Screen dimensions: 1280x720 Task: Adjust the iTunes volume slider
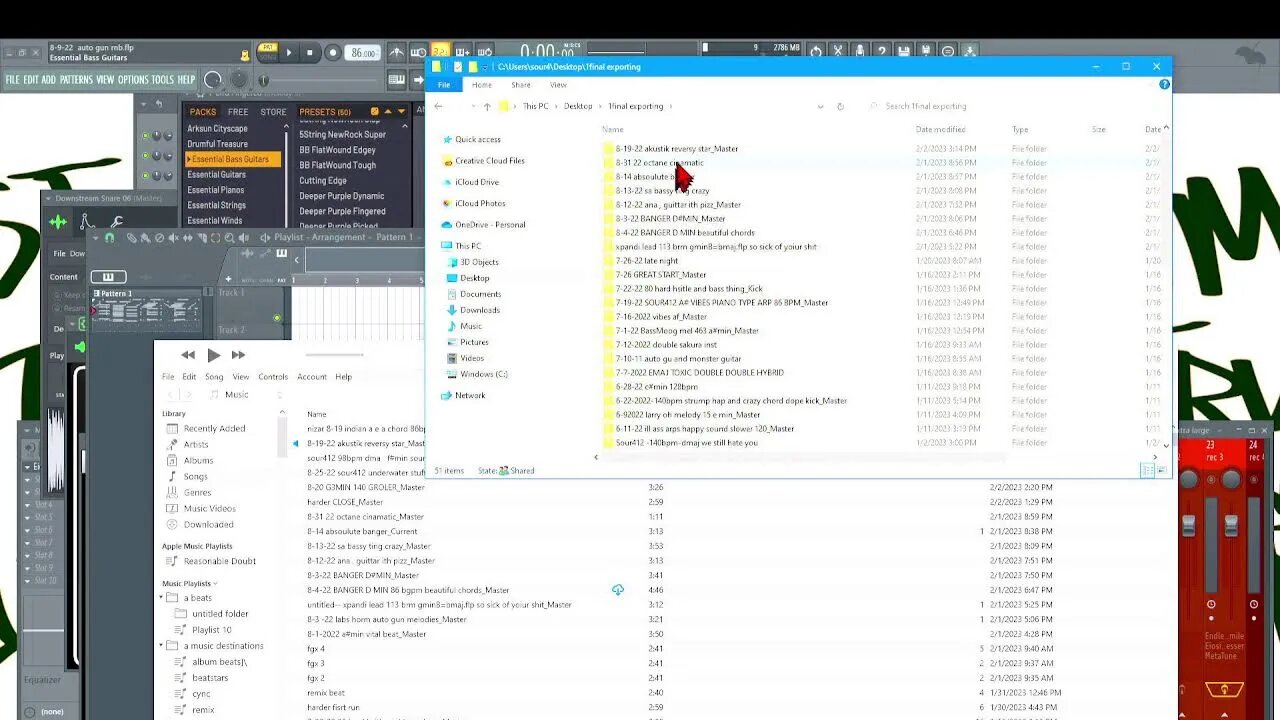point(335,355)
